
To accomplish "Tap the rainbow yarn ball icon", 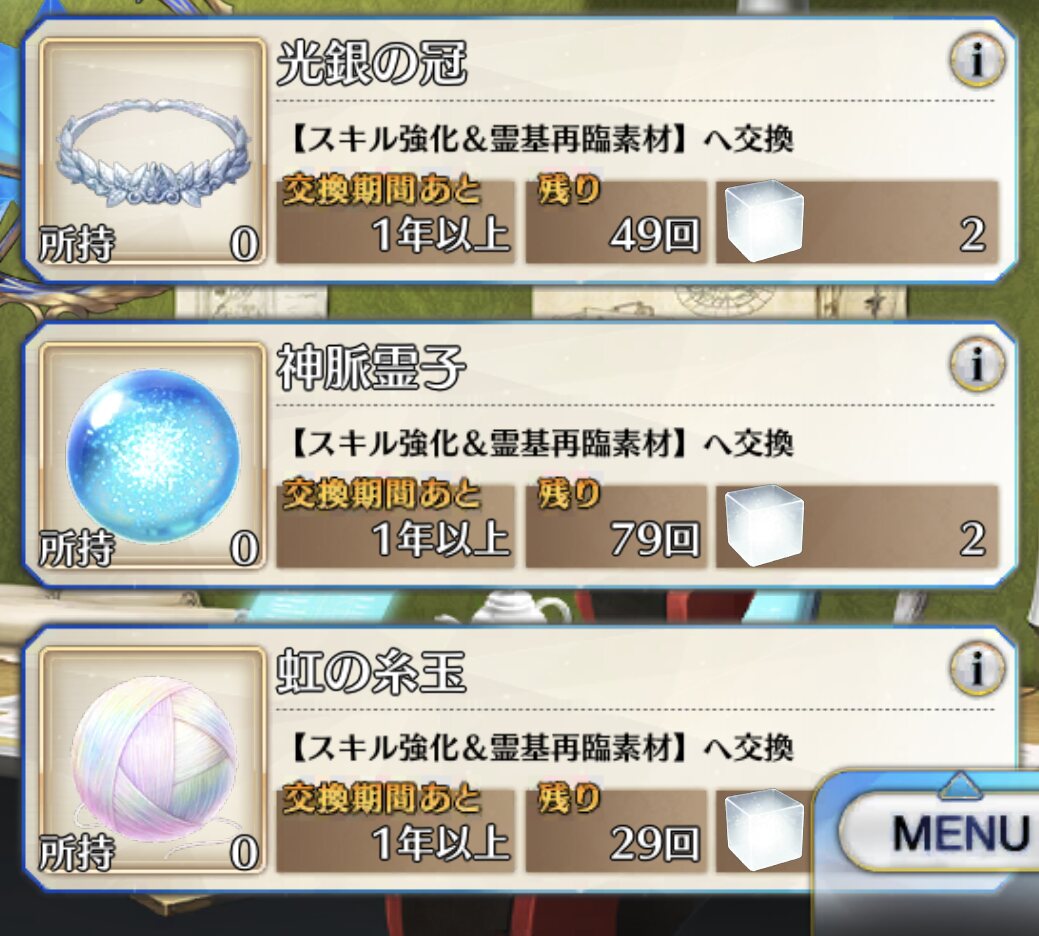I will [154, 762].
